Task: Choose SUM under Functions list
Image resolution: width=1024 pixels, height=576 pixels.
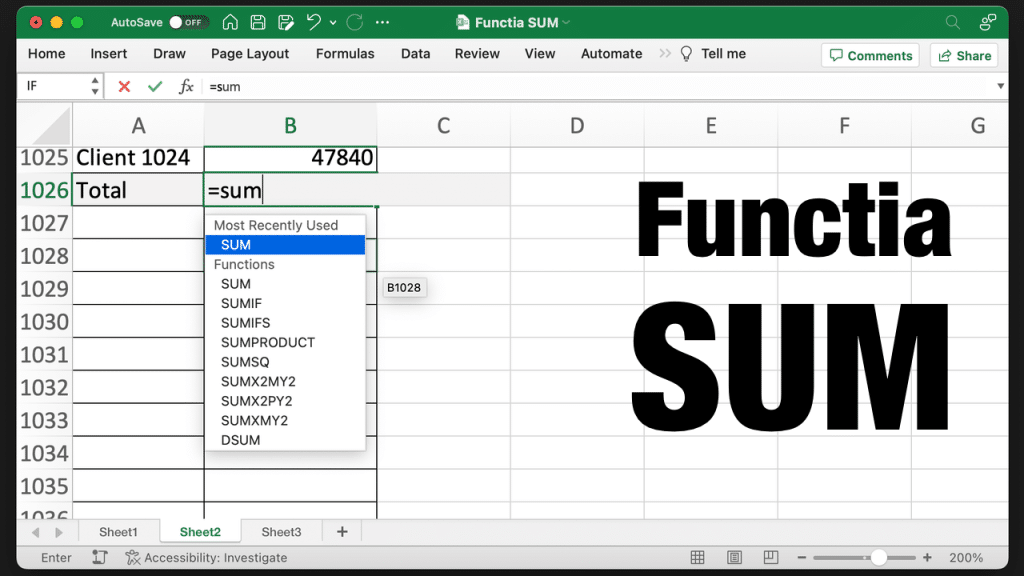Action: pyautogui.click(x=285, y=284)
